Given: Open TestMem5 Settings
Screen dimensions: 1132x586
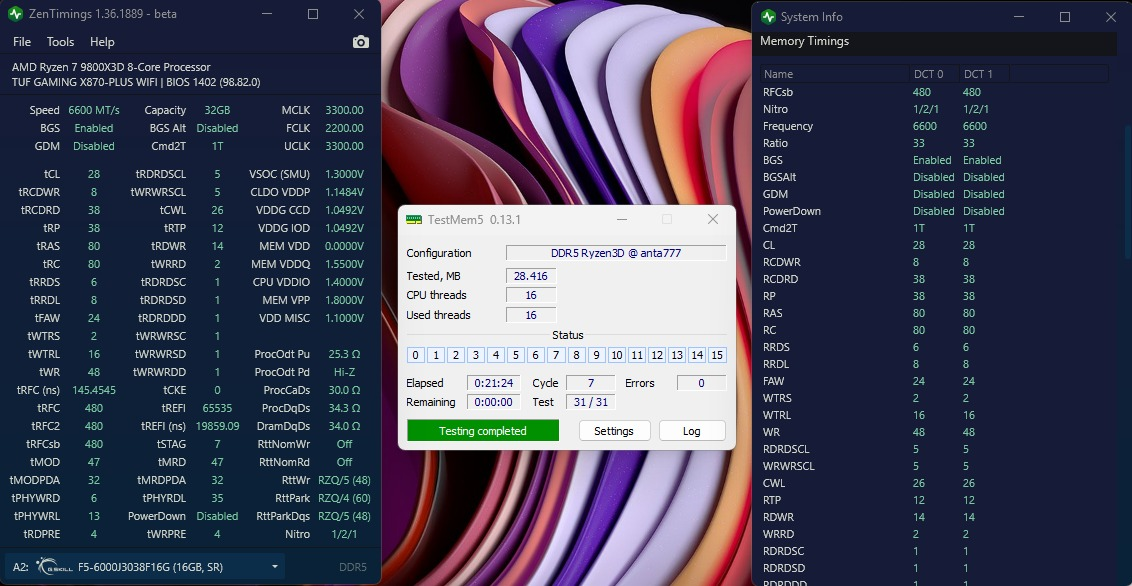Looking at the screenshot, I should tap(614, 431).
